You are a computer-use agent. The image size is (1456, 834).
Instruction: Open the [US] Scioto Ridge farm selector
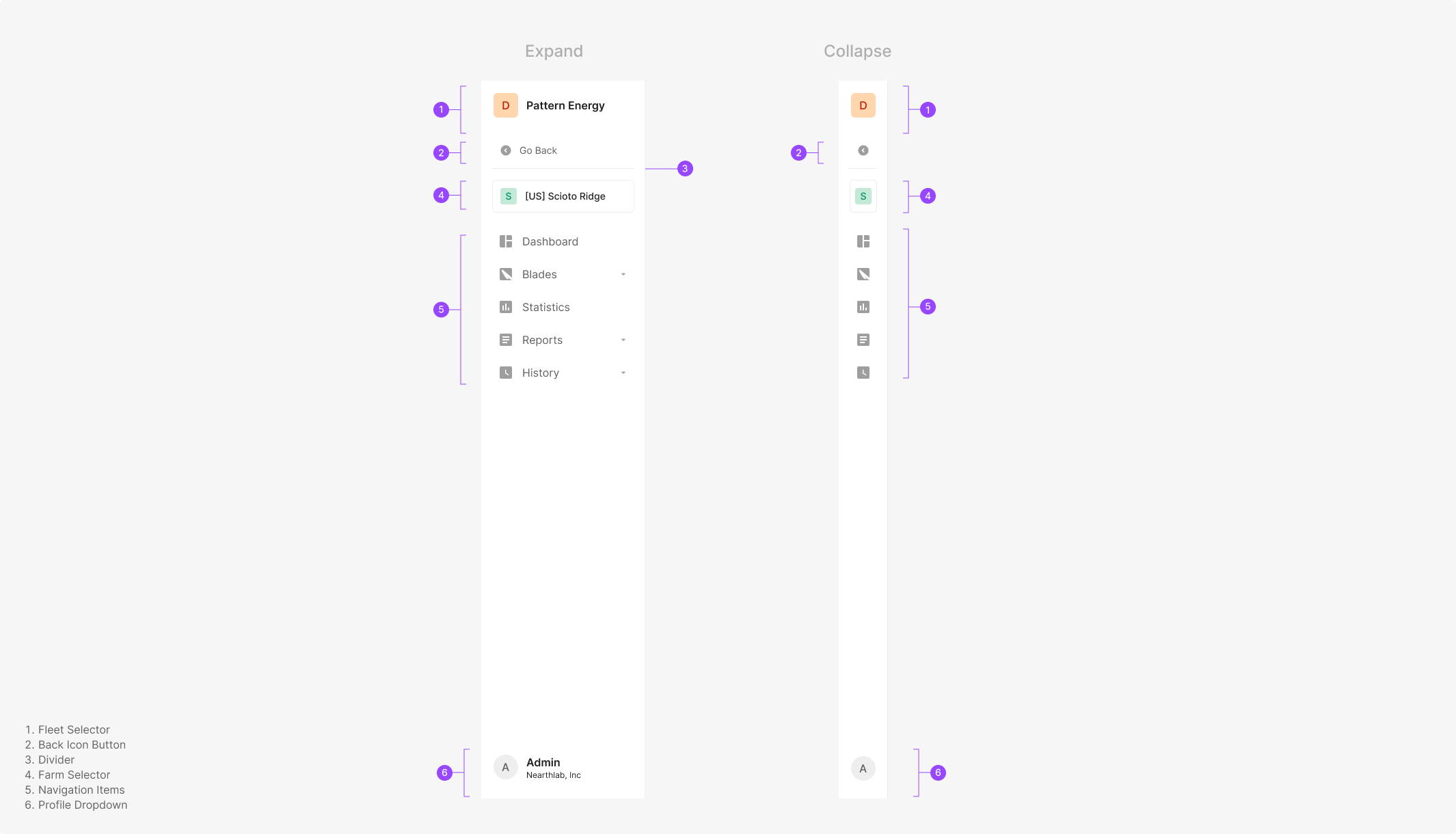coord(563,196)
